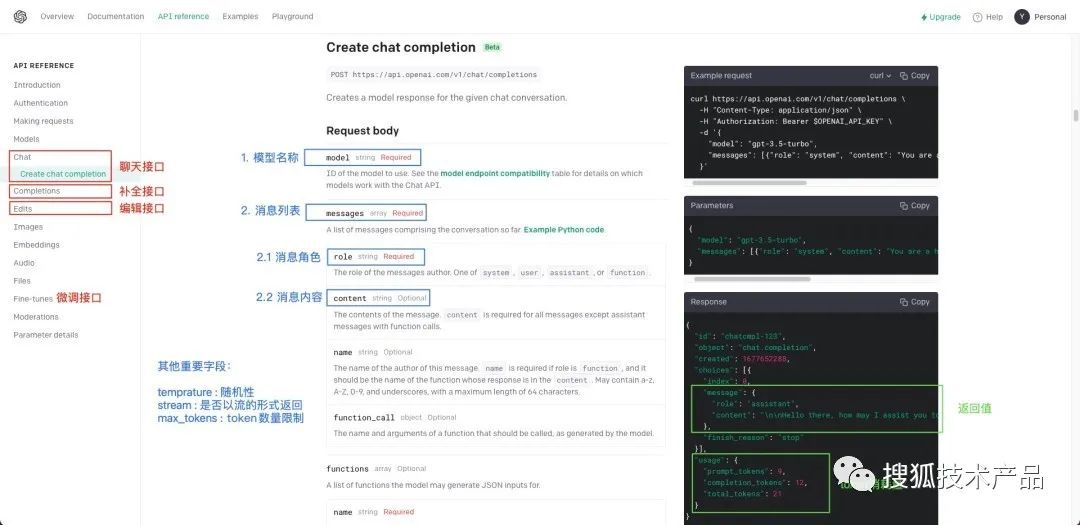The height and width of the screenshot is (525, 1080).
Task: Expand Edits in the sidebar
Action: (23, 209)
